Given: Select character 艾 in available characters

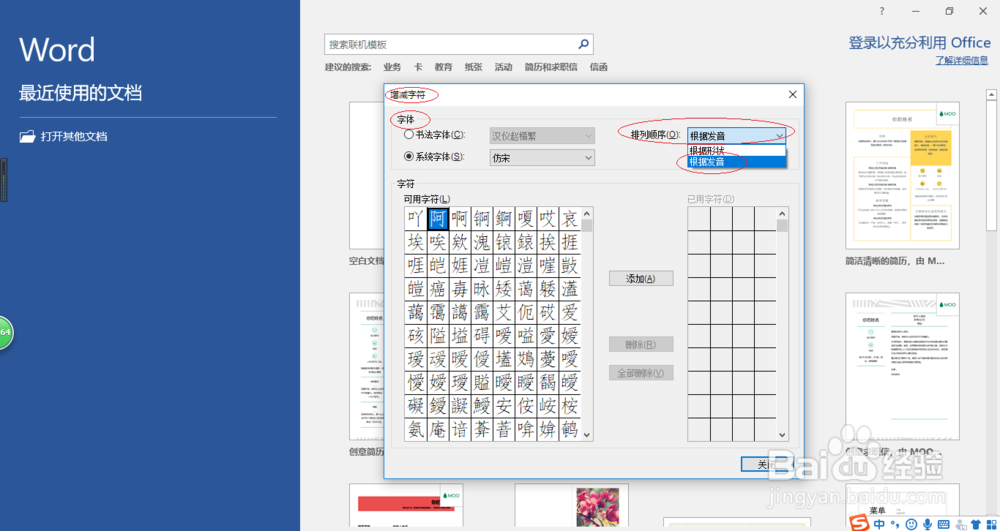Looking at the screenshot, I should tap(503, 312).
